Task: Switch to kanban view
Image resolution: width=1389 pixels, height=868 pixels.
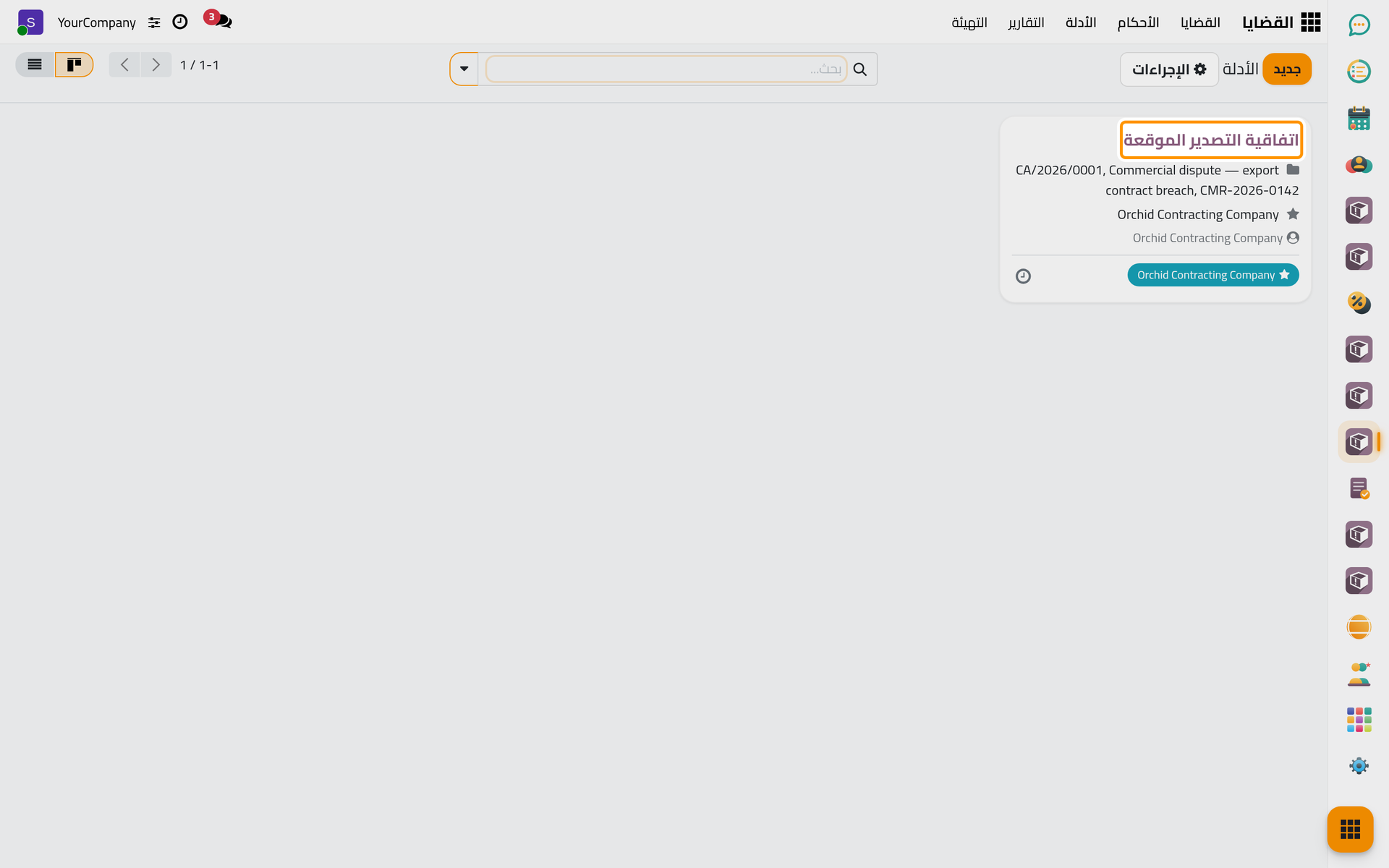Action: (74, 64)
